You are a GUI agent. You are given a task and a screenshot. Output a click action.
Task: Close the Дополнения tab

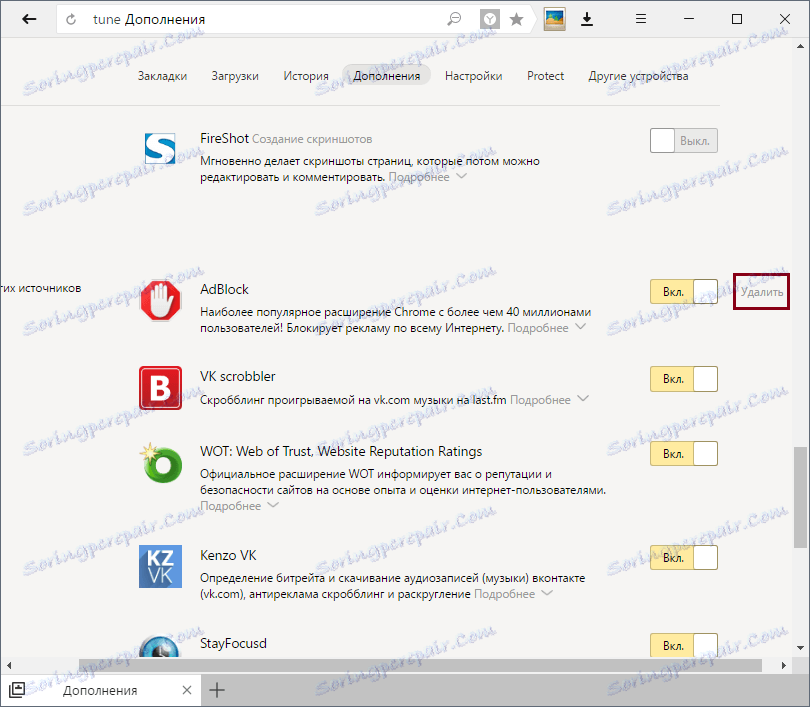click(x=187, y=690)
